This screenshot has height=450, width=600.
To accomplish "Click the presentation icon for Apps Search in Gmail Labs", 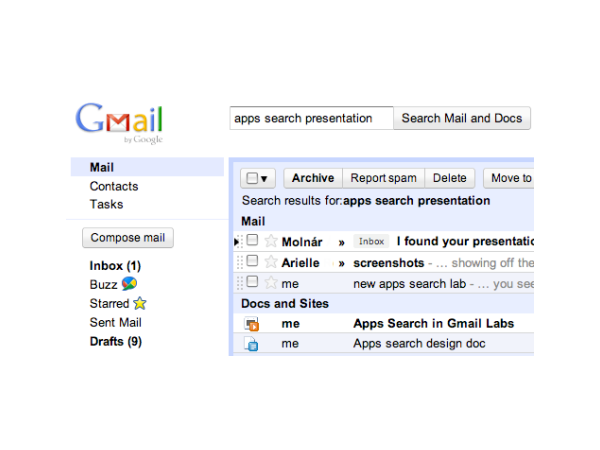I will [251, 324].
